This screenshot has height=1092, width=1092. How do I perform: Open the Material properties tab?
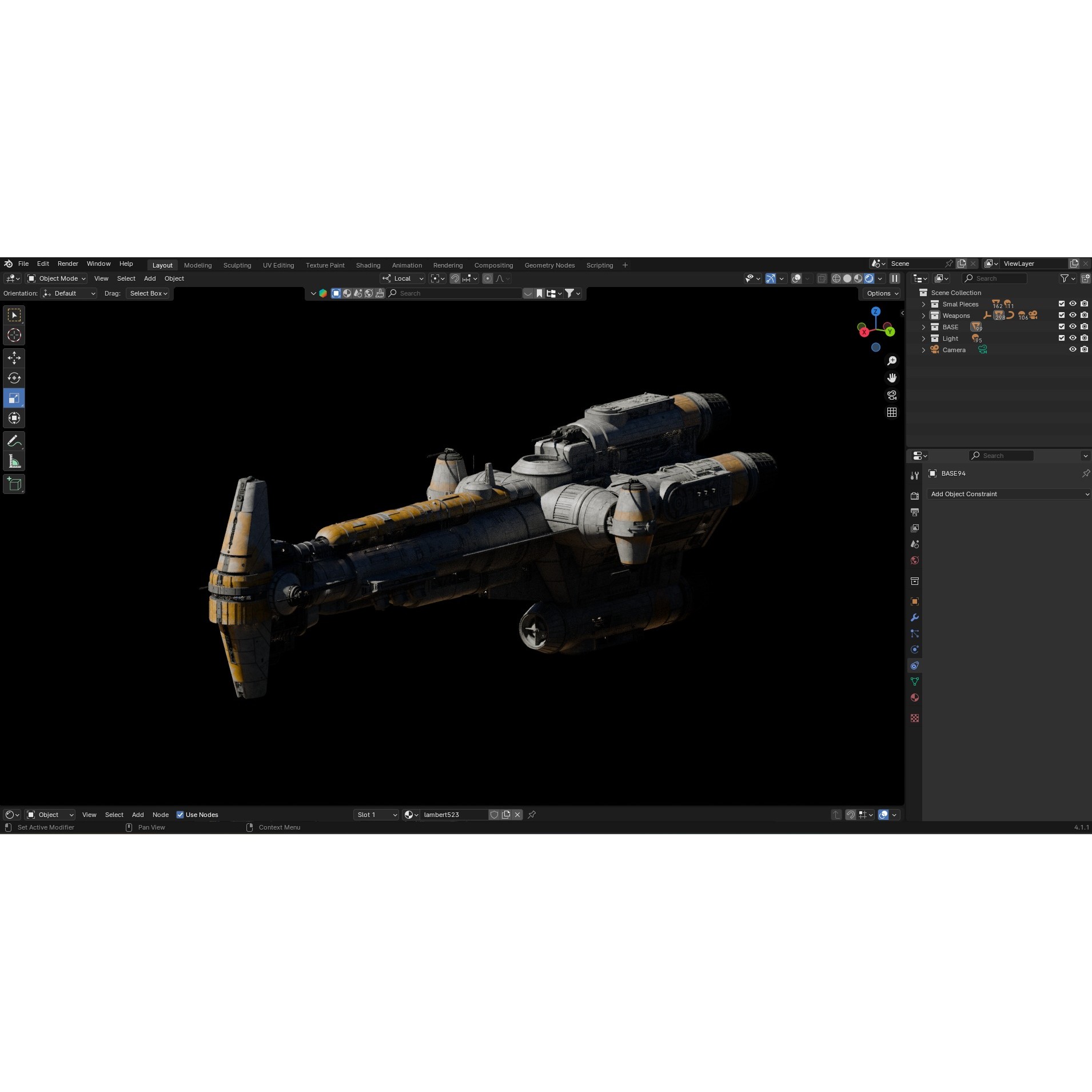915,698
